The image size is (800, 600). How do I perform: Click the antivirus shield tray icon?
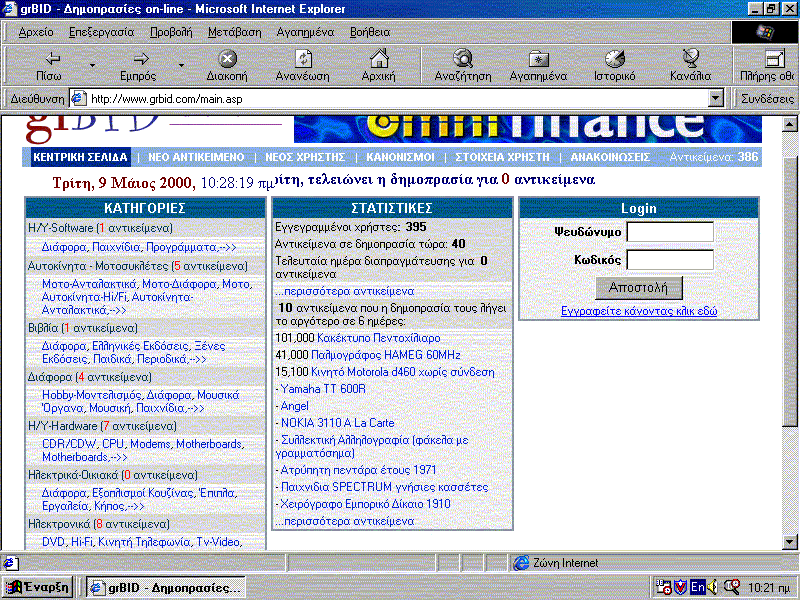pyautogui.click(x=681, y=587)
